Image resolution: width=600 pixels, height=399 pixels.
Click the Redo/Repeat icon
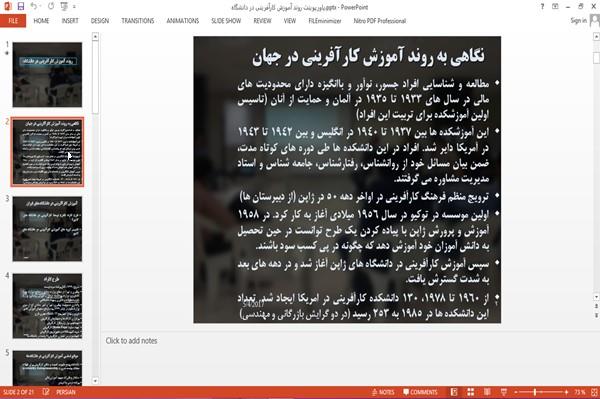pyautogui.click(x=51, y=6)
